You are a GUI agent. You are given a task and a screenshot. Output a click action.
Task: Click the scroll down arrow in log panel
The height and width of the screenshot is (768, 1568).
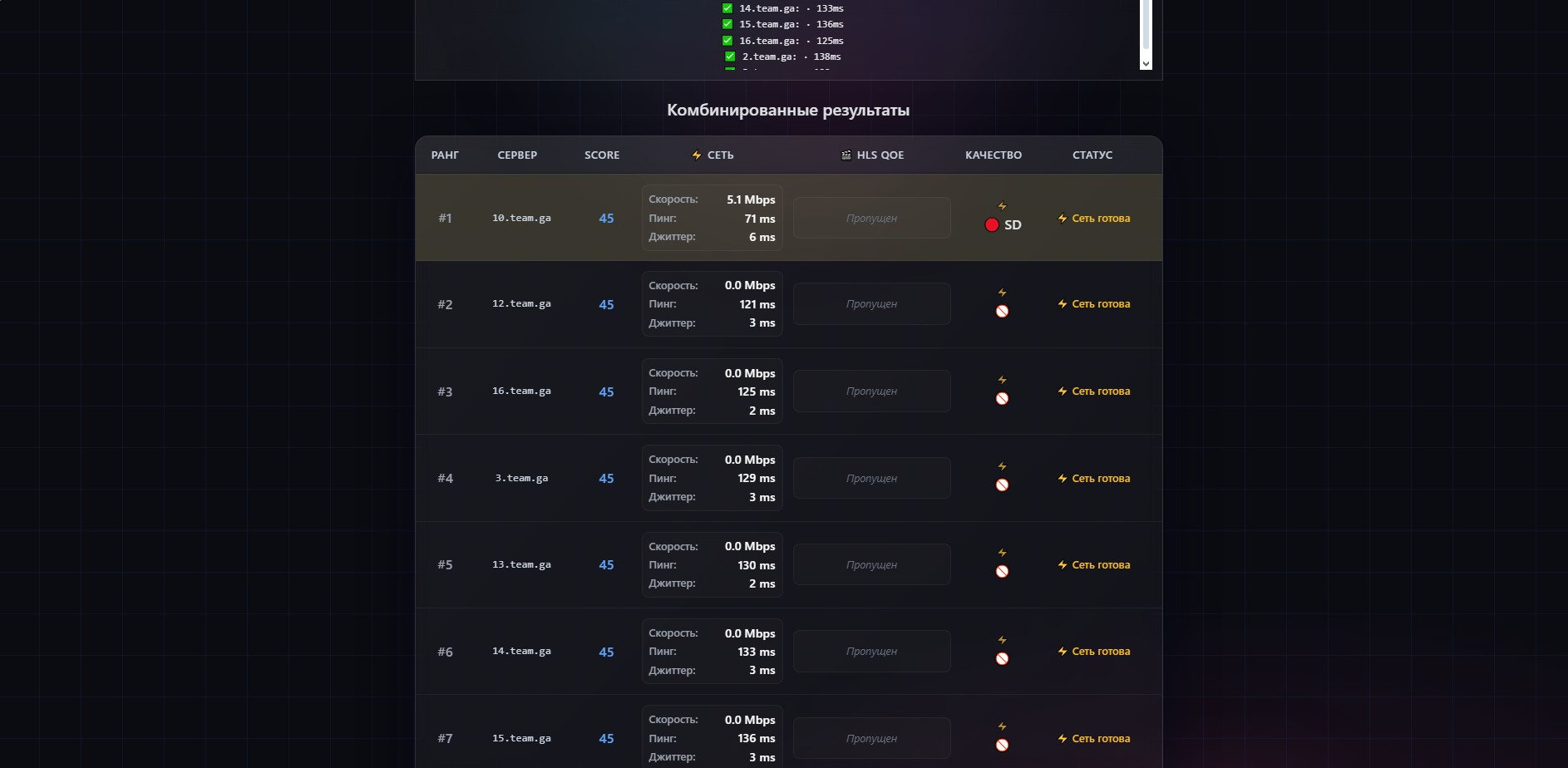click(1146, 64)
